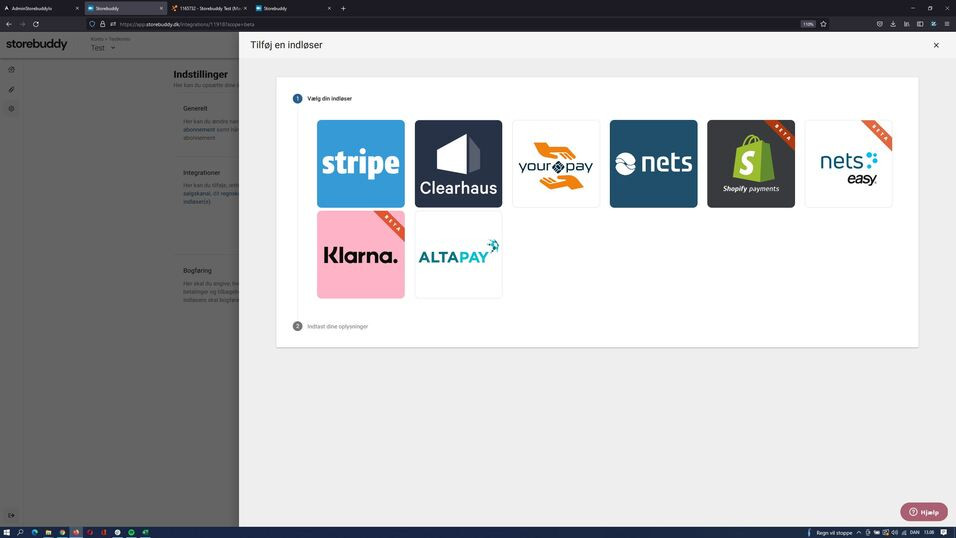The image size is (956, 538).
Task: Switch to the AdminStorebuddy browser tab
Action: (x=40, y=8)
